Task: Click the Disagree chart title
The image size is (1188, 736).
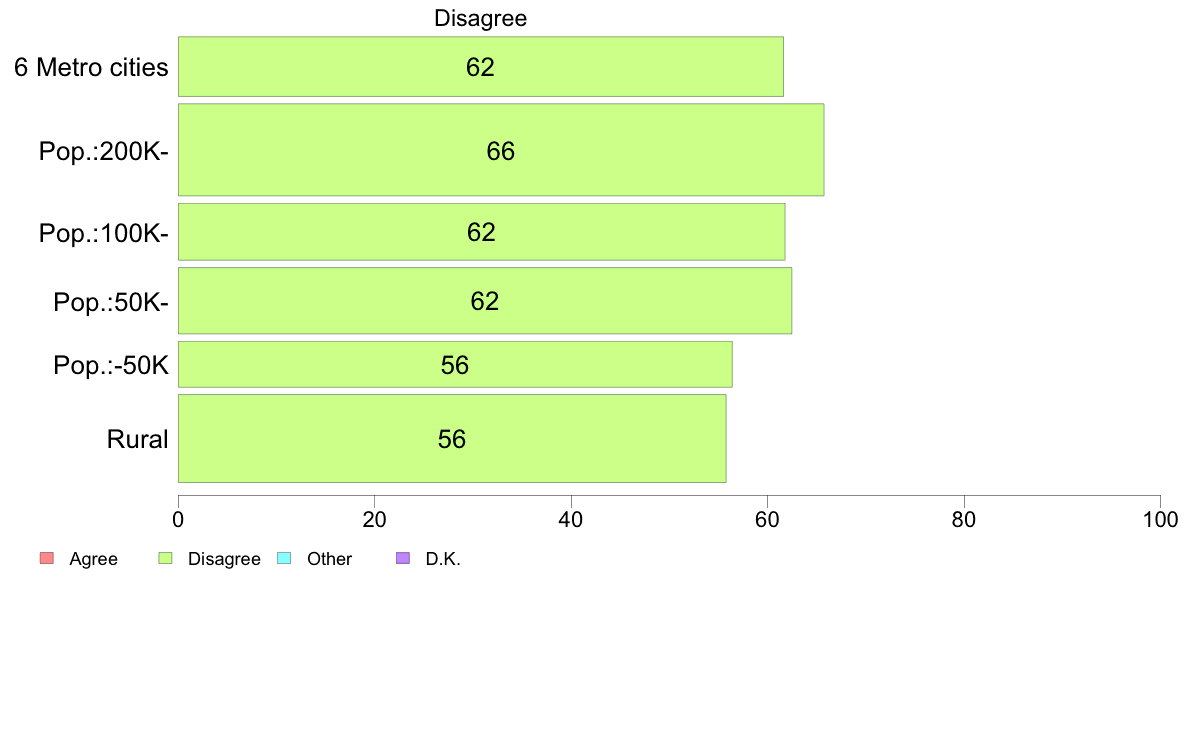Action: point(480,18)
